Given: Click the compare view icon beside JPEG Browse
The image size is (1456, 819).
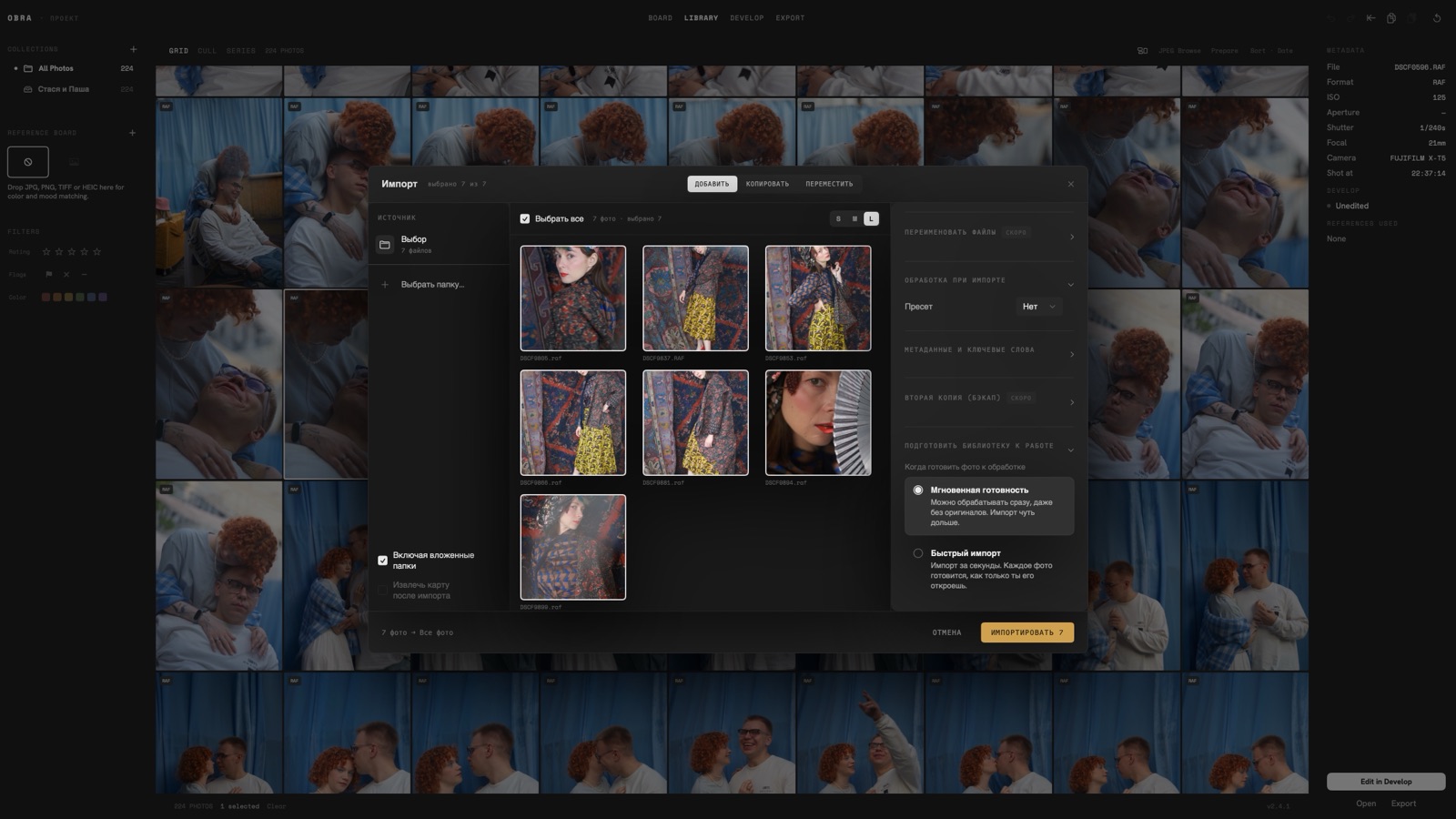Looking at the screenshot, I should click(1143, 51).
